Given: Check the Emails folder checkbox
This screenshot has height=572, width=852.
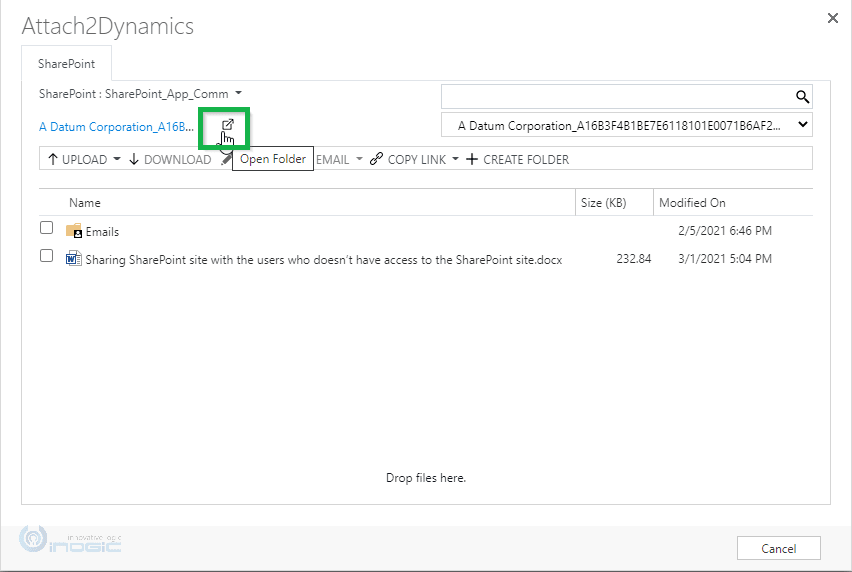Looking at the screenshot, I should click(x=47, y=228).
